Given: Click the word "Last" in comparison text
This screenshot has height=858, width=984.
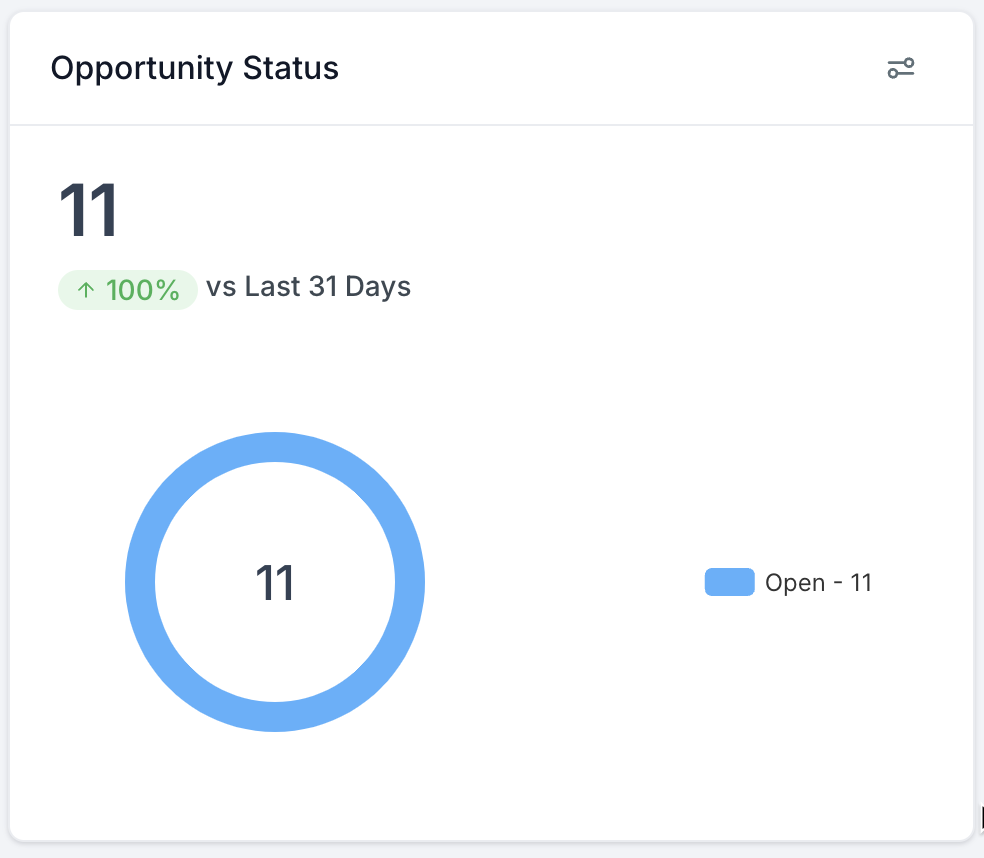Looking at the screenshot, I should pos(272,288).
